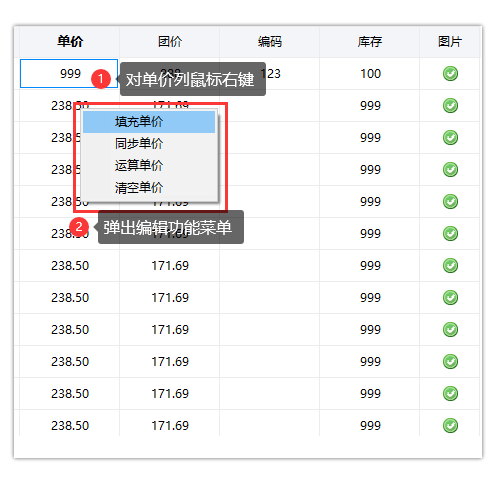Click the last row 团价 cell 171.69

coord(170,425)
